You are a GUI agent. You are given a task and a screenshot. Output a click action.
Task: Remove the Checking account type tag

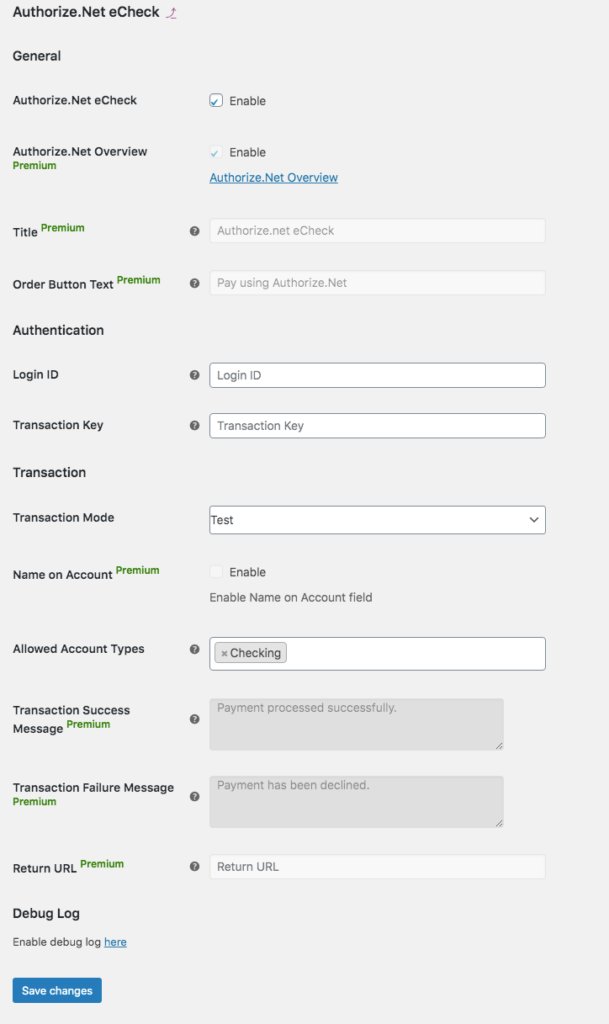[224, 653]
